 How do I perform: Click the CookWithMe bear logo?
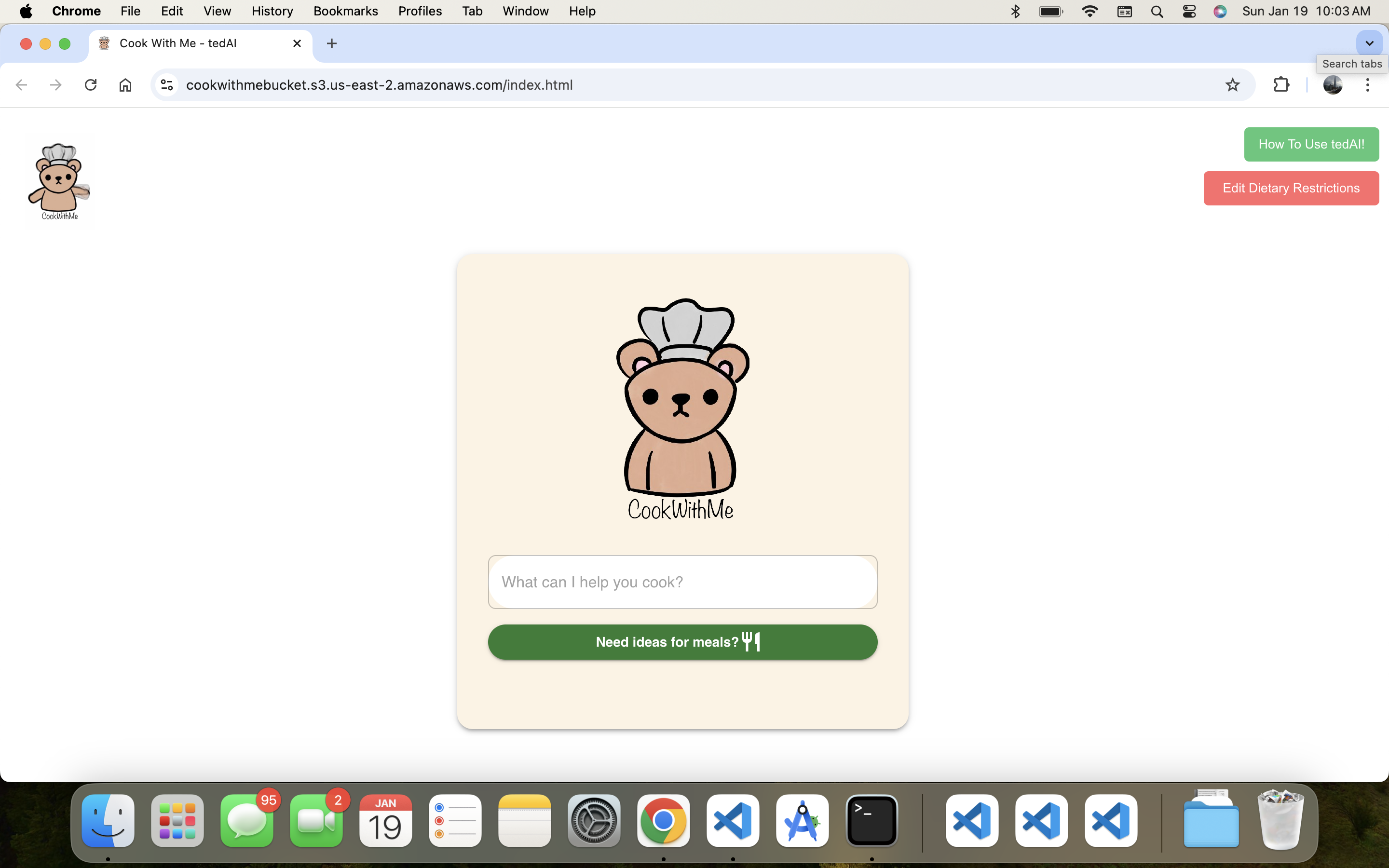(59, 180)
